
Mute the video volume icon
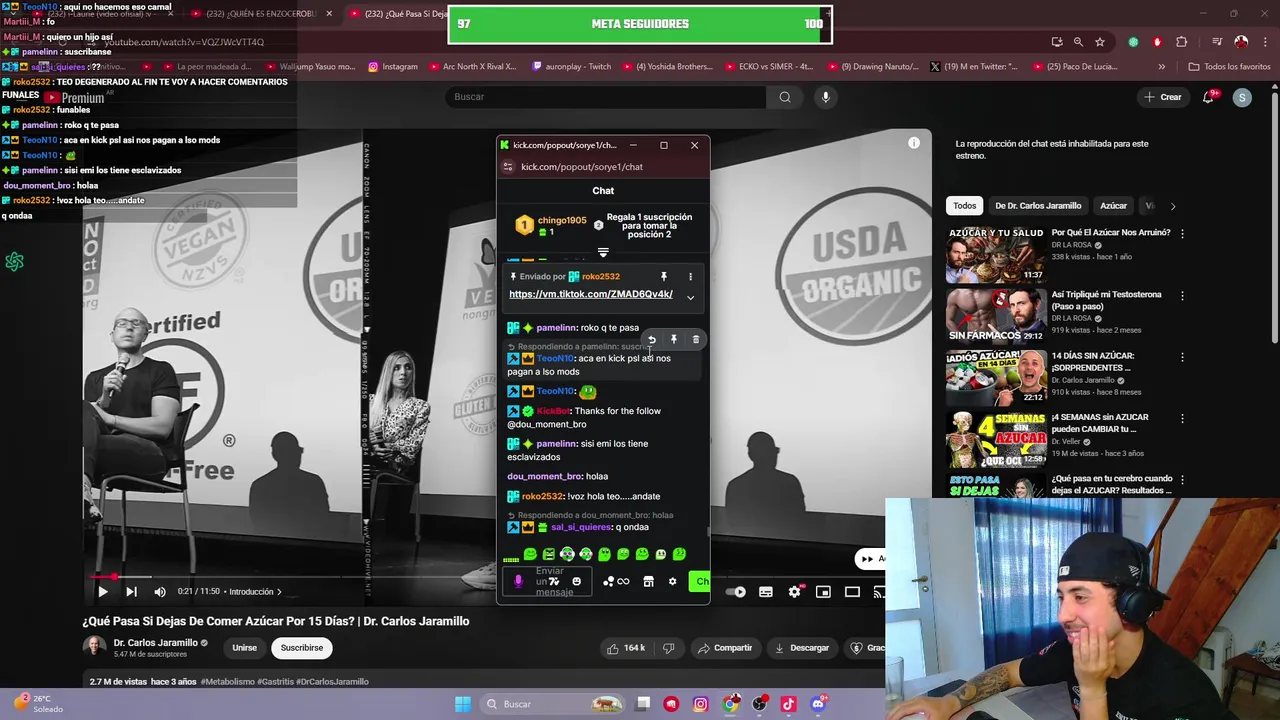click(x=160, y=592)
